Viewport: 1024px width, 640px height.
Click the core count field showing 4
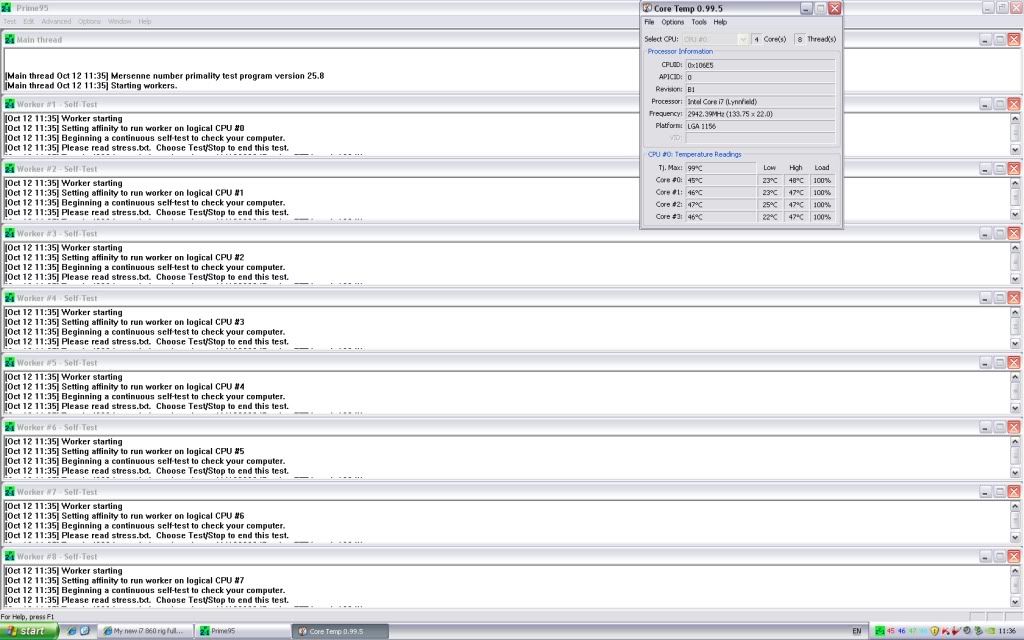click(x=756, y=39)
